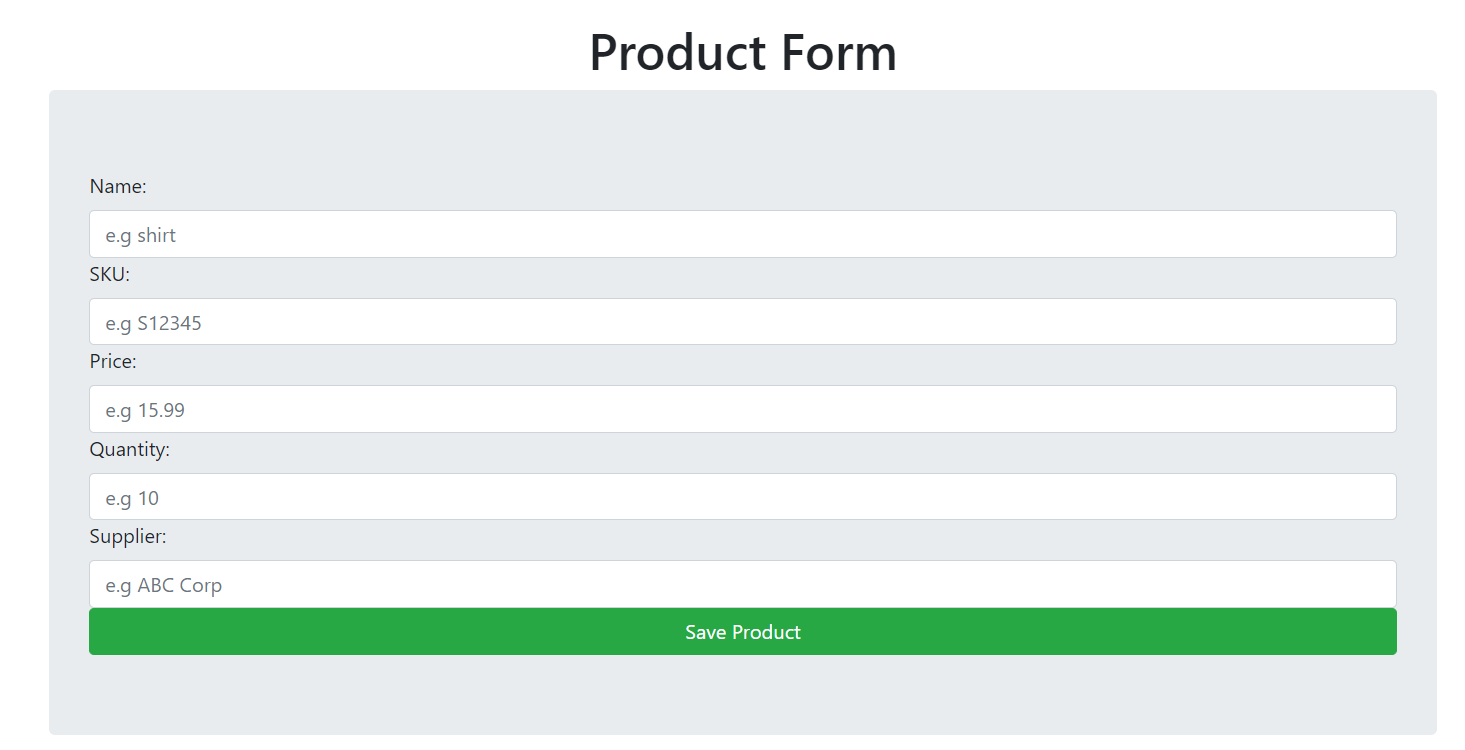Focus the field showing placeholder e.g 10
Image resolution: width=1465 pixels, height=750 pixels.
point(742,496)
